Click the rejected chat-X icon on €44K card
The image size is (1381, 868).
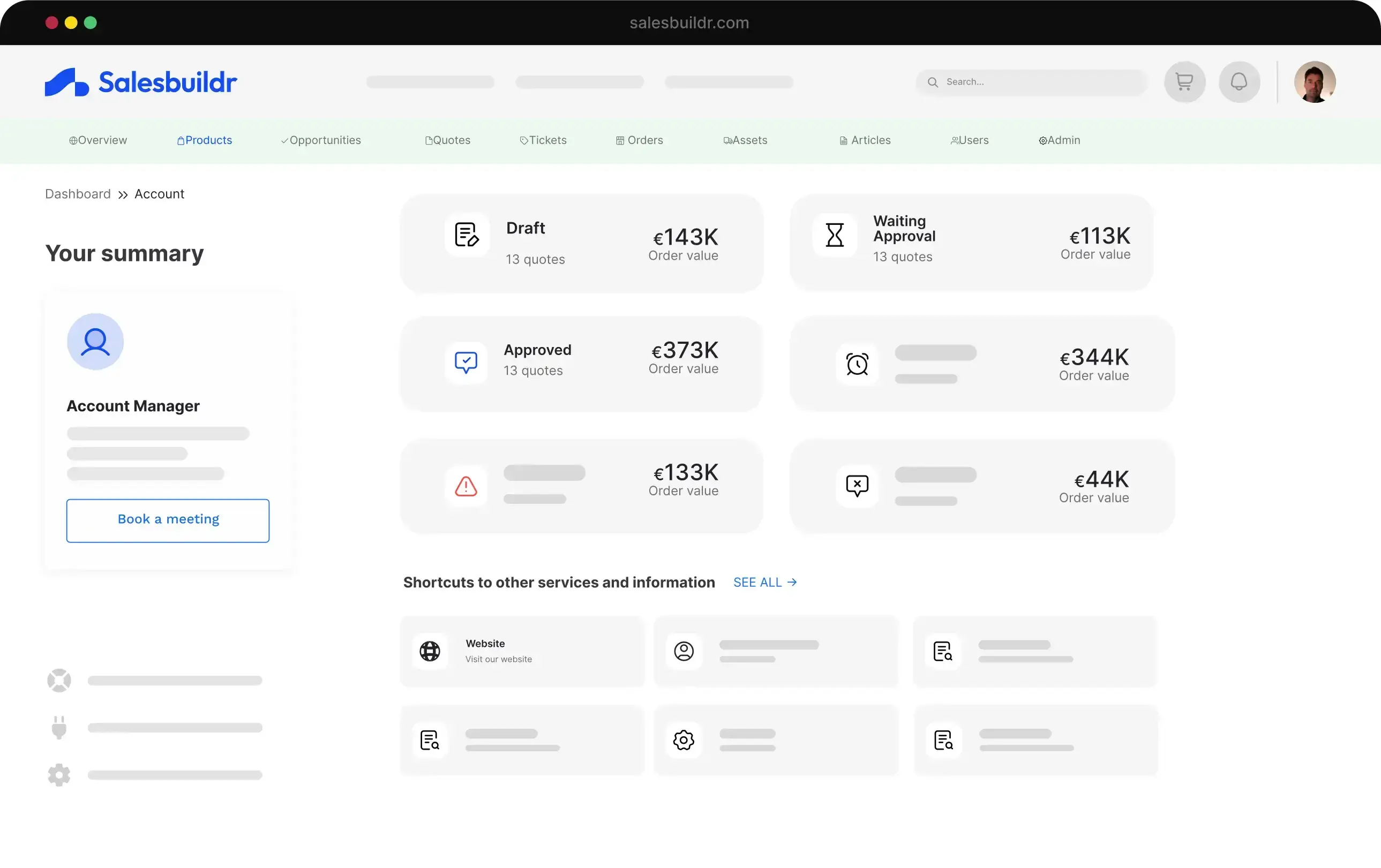857,486
